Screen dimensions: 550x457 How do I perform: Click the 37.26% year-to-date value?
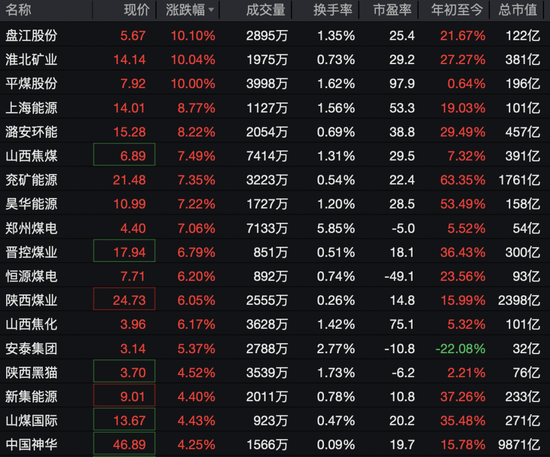[463, 397]
